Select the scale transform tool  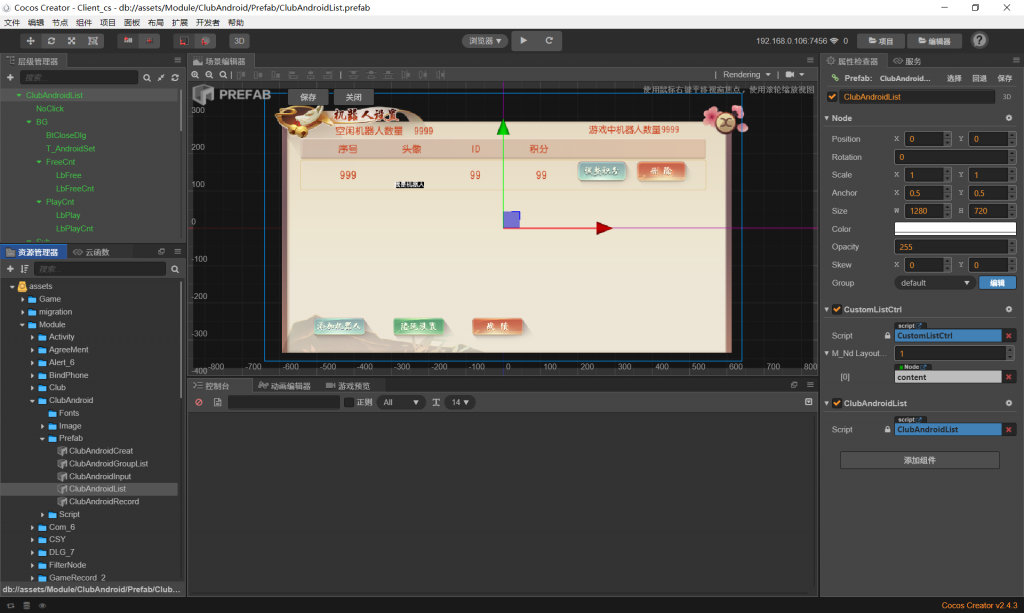pos(72,41)
